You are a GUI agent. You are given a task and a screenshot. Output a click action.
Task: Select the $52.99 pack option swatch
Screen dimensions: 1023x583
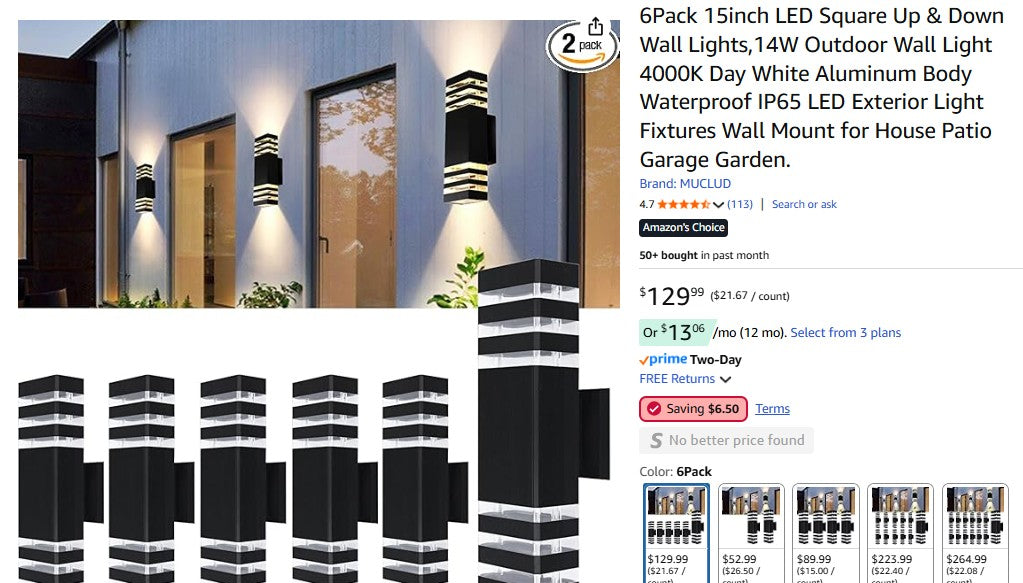coord(751,533)
